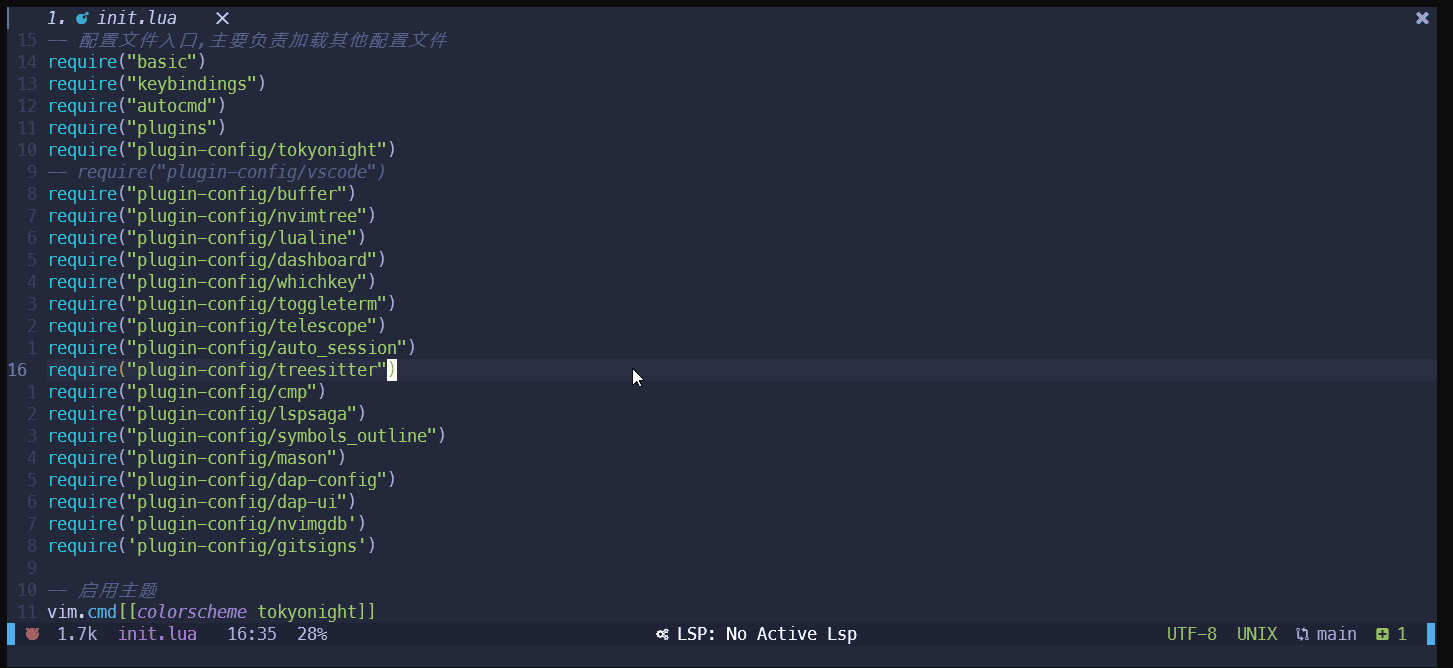
Task: Click the plugin-config/mason require line
Action: click(197, 458)
